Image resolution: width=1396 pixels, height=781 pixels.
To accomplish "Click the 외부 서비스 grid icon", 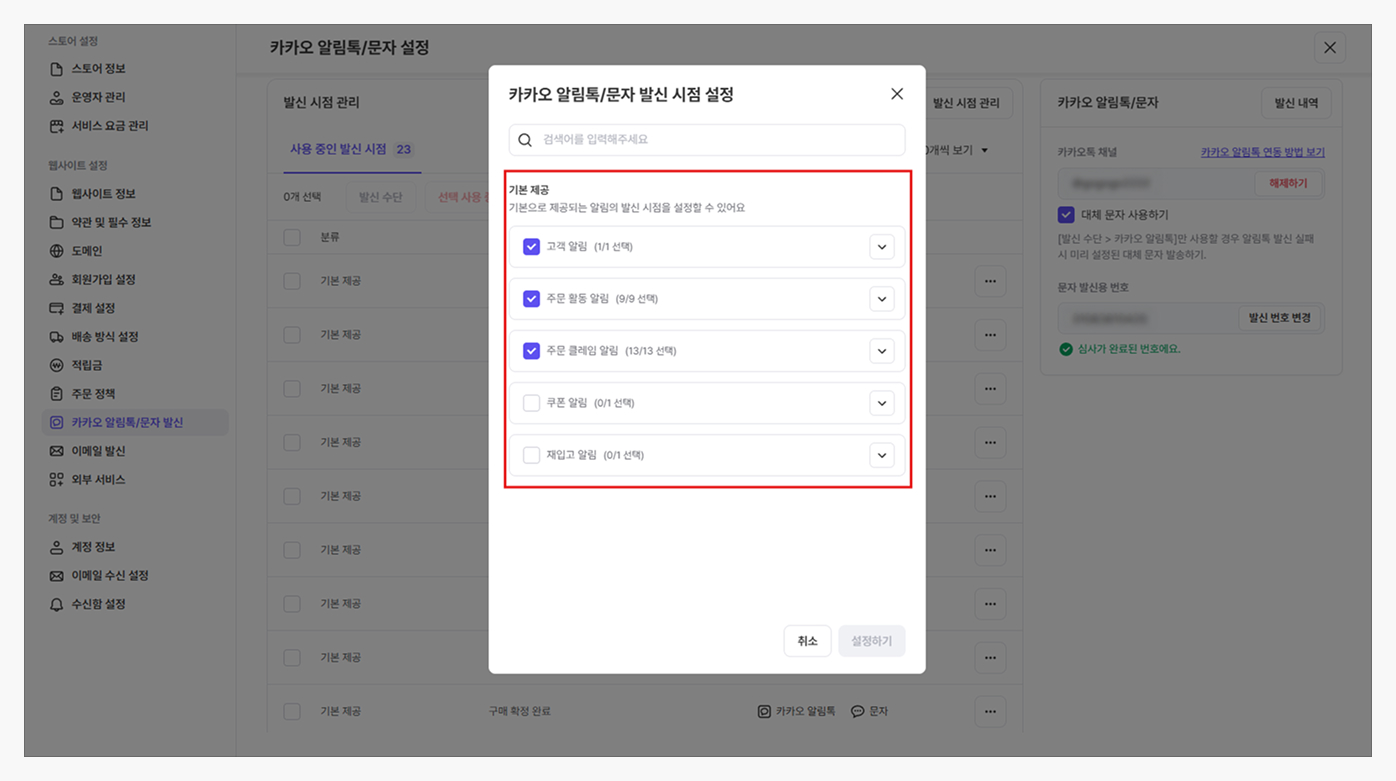I will tap(57, 480).
